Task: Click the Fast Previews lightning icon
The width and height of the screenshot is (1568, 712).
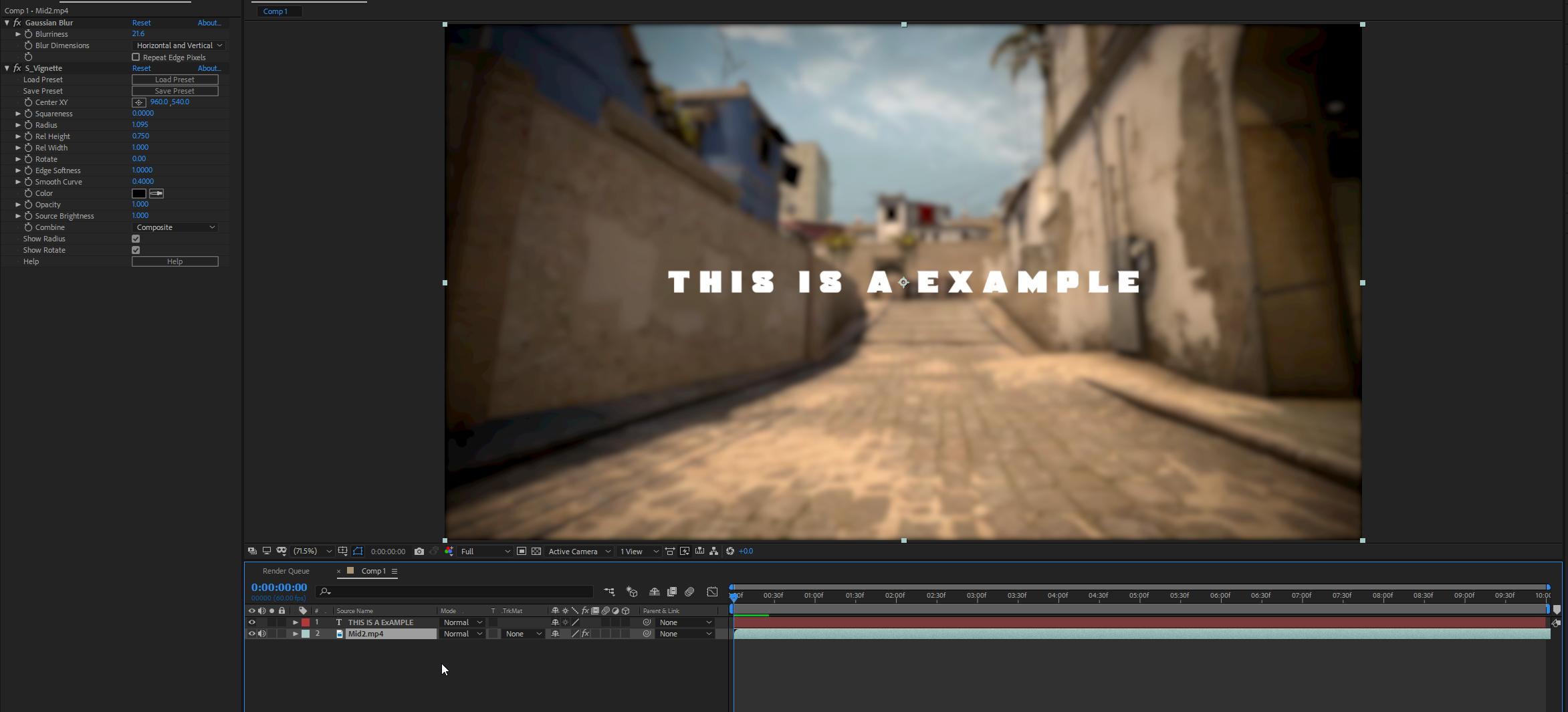Action: [x=685, y=551]
